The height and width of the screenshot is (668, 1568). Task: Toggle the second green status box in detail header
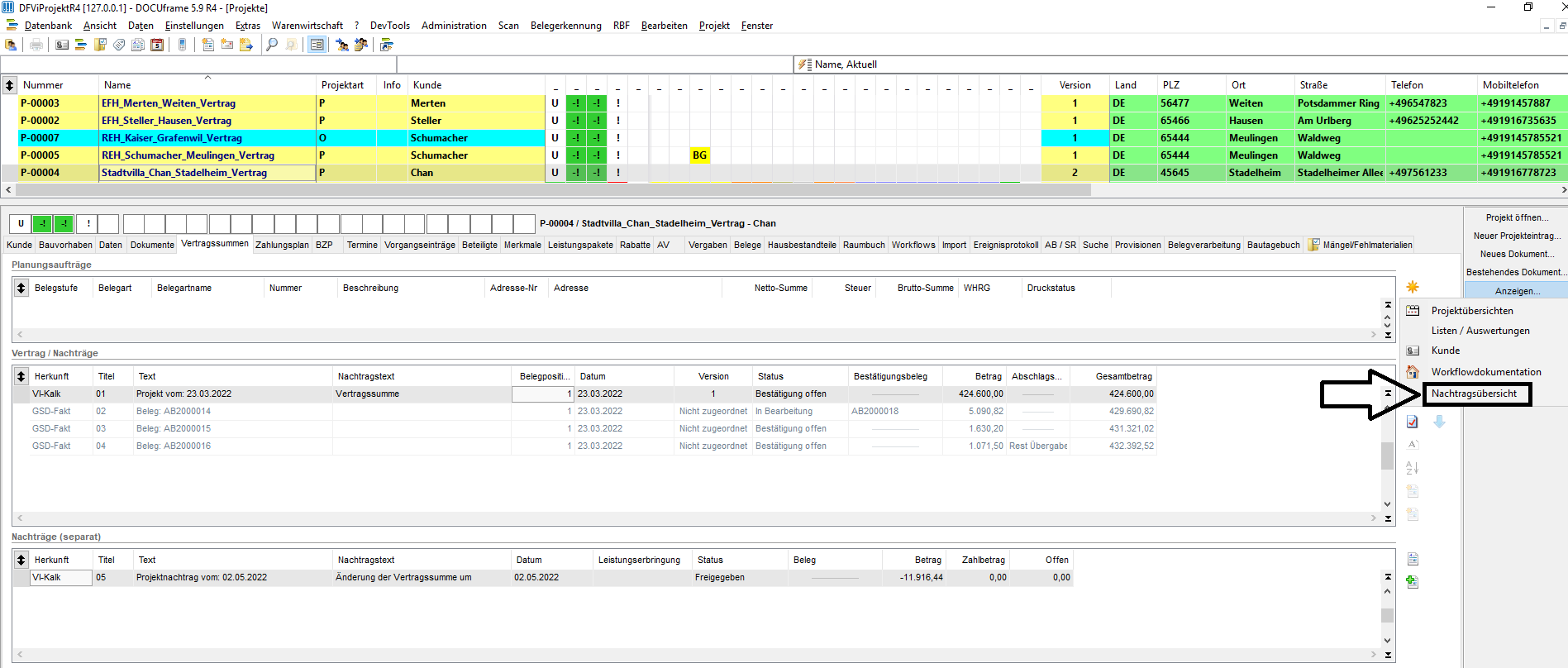coord(64,223)
